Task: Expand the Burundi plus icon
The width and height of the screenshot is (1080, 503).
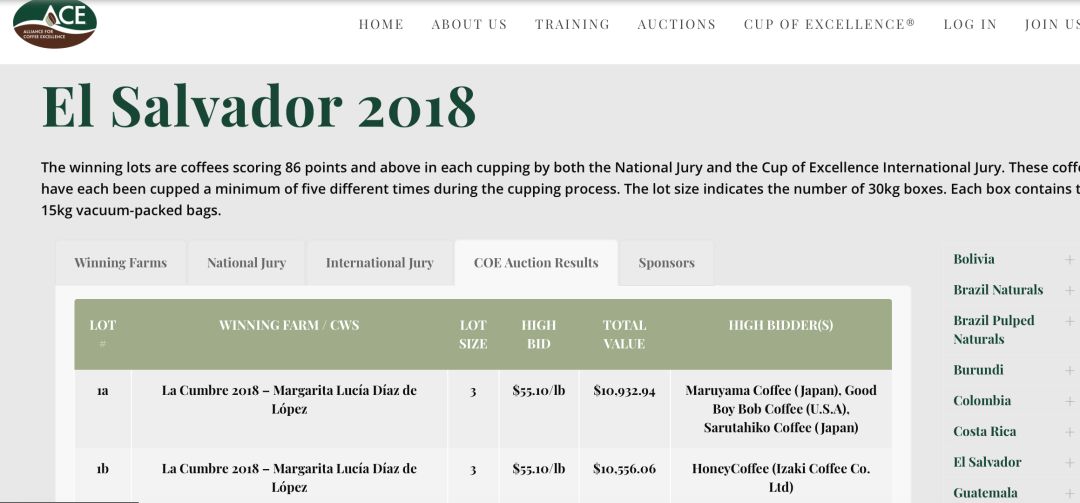Action: click(1069, 371)
